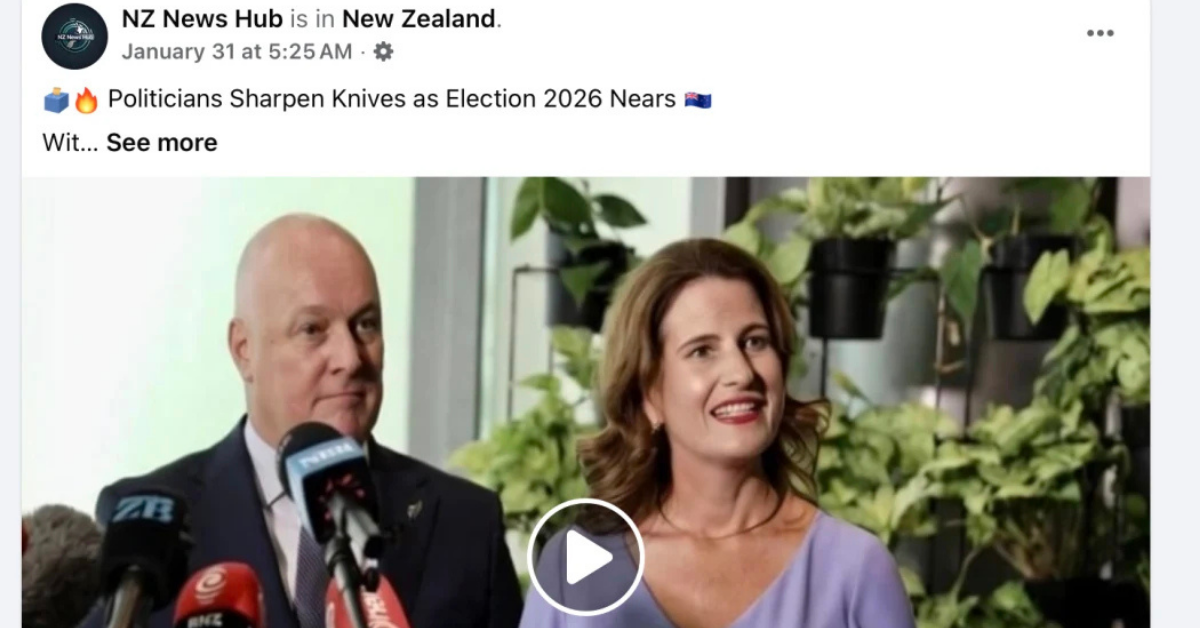This screenshot has height=628, width=1200.
Task: Click the hanging black plant pot in the video
Action: point(851,288)
